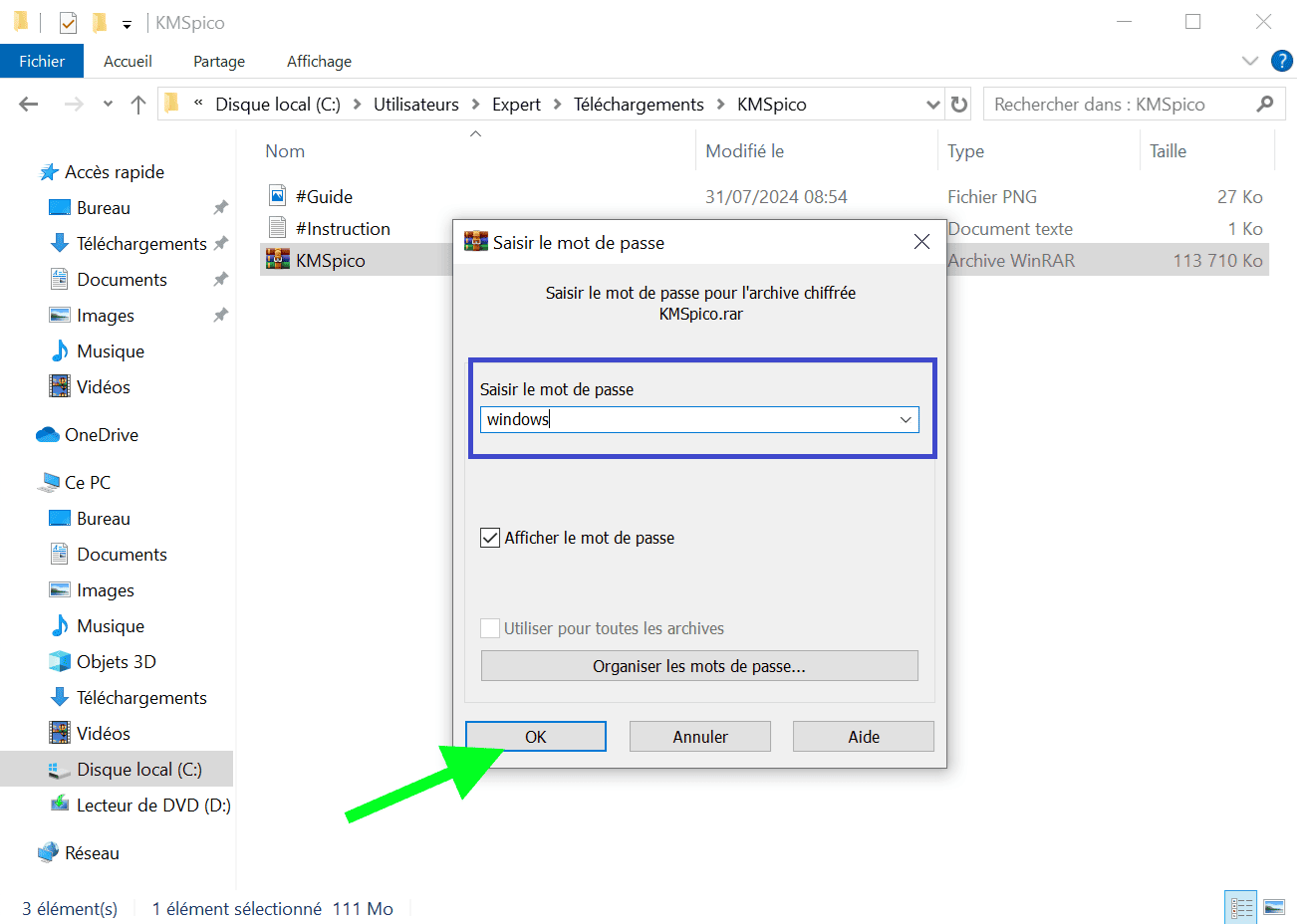
Task: Click the OneDrive cloud icon
Action: coord(48,435)
